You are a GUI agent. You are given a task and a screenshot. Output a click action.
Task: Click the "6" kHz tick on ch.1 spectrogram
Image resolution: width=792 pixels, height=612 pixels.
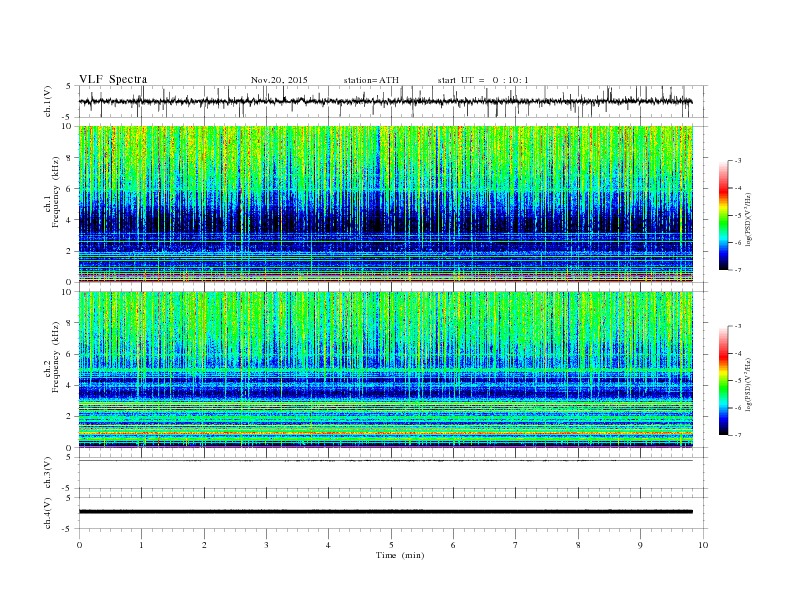[x=70, y=189]
